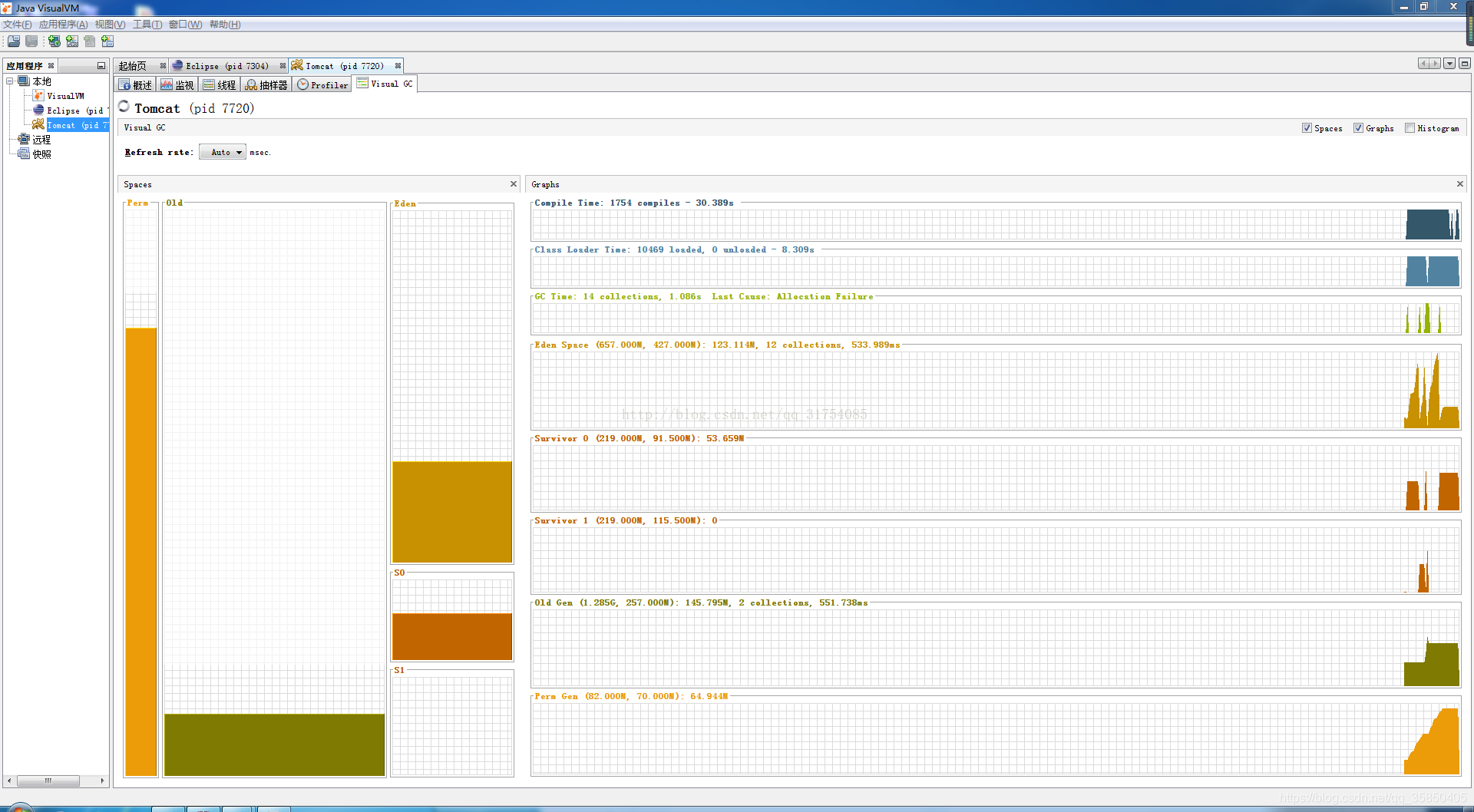The height and width of the screenshot is (812, 1474).
Task: Switch to the Profiler tab
Action: point(322,84)
